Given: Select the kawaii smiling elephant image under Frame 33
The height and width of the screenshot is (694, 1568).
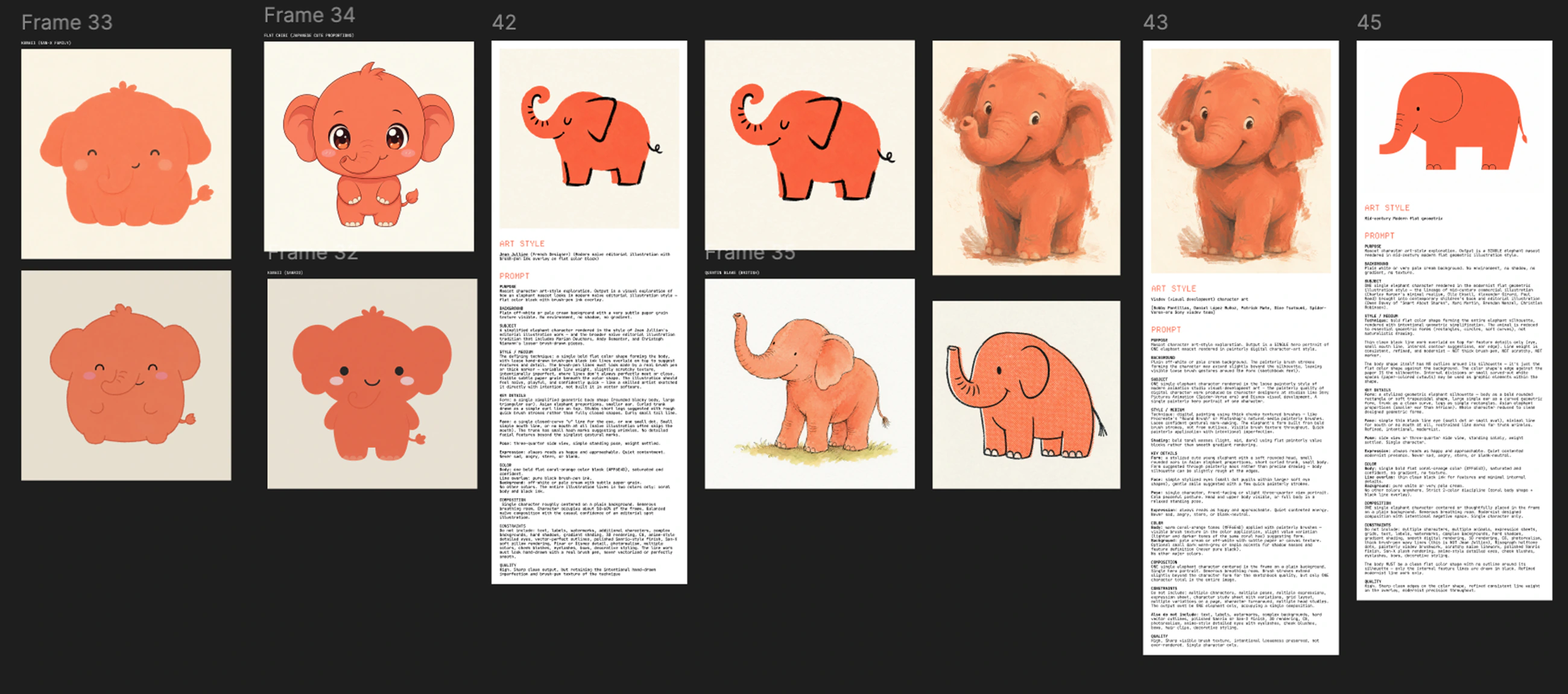Looking at the screenshot, I should (126, 154).
